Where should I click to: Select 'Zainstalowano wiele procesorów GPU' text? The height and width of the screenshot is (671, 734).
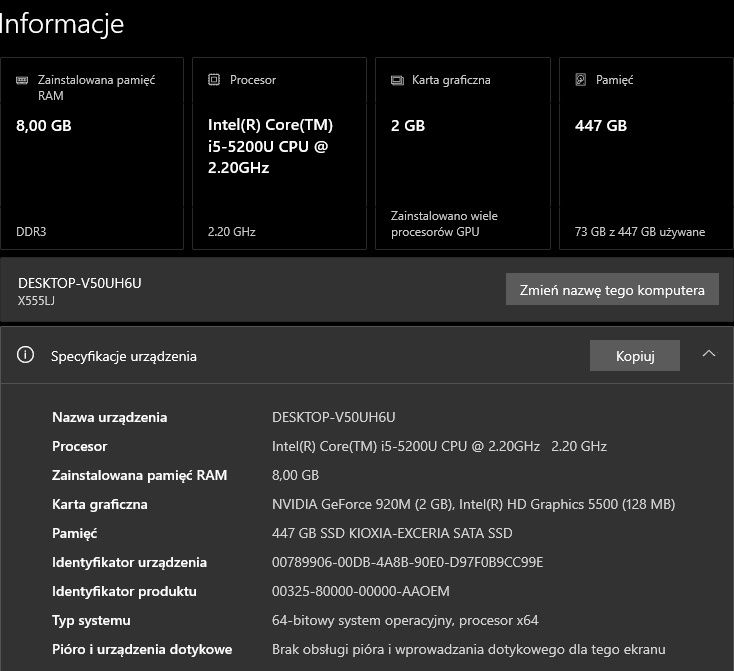click(x=444, y=224)
